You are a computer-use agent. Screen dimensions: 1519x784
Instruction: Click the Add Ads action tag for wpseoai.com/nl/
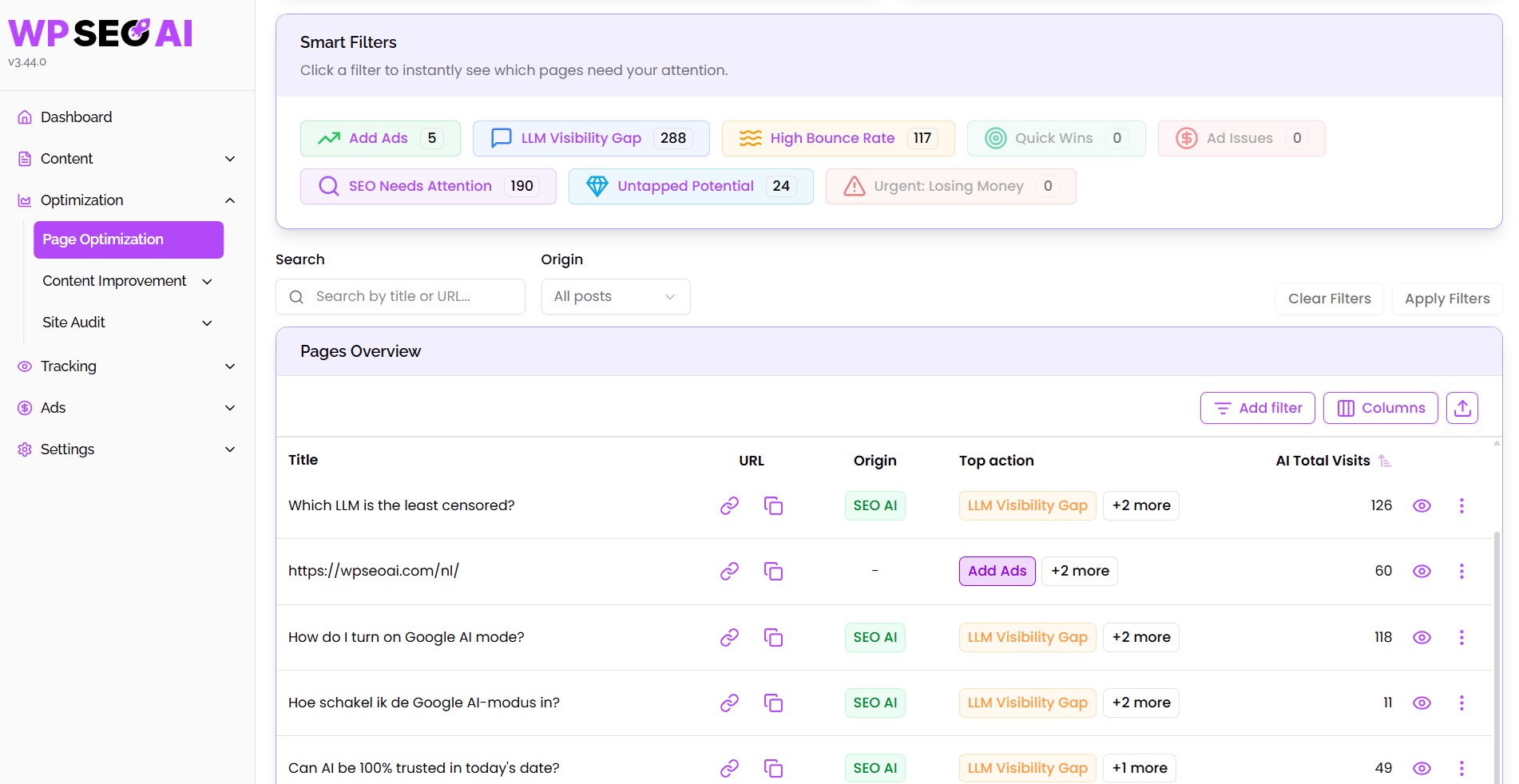coord(997,571)
